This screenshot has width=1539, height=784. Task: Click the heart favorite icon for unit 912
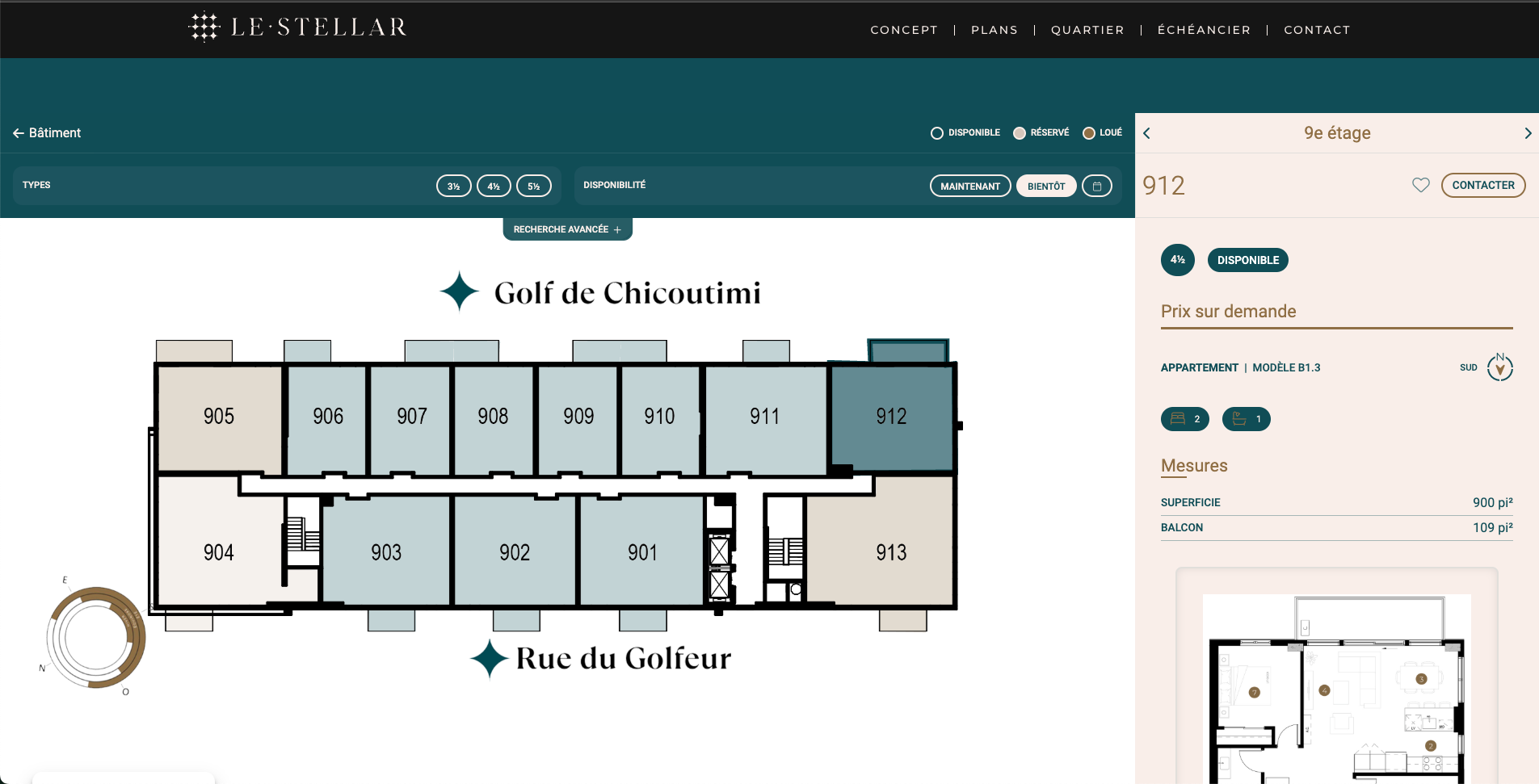click(1420, 185)
